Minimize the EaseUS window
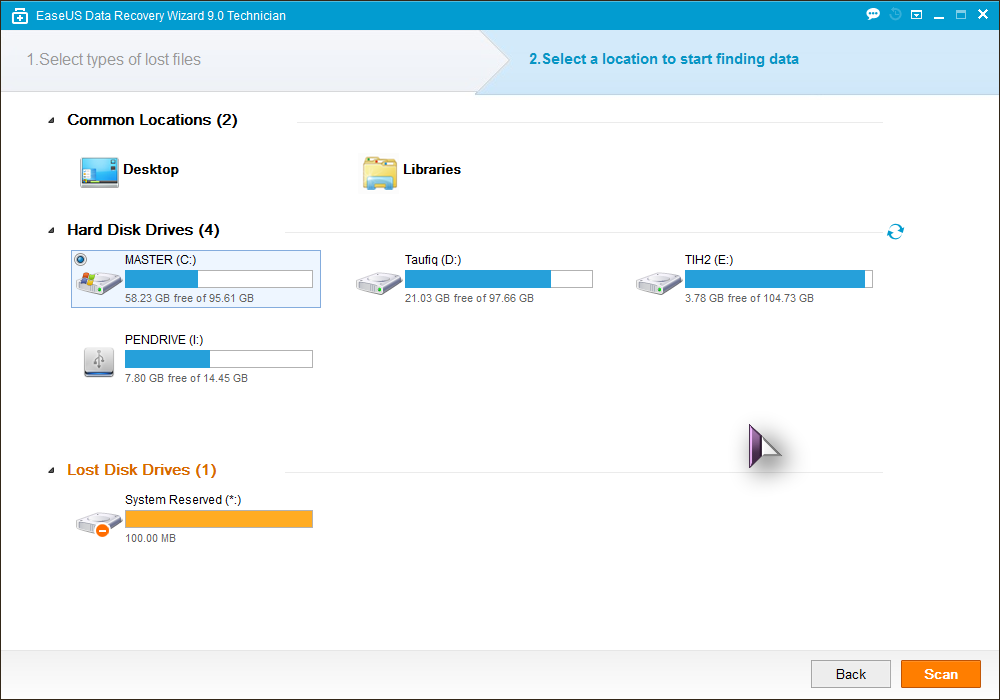The image size is (1000, 700). (x=939, y=15)
